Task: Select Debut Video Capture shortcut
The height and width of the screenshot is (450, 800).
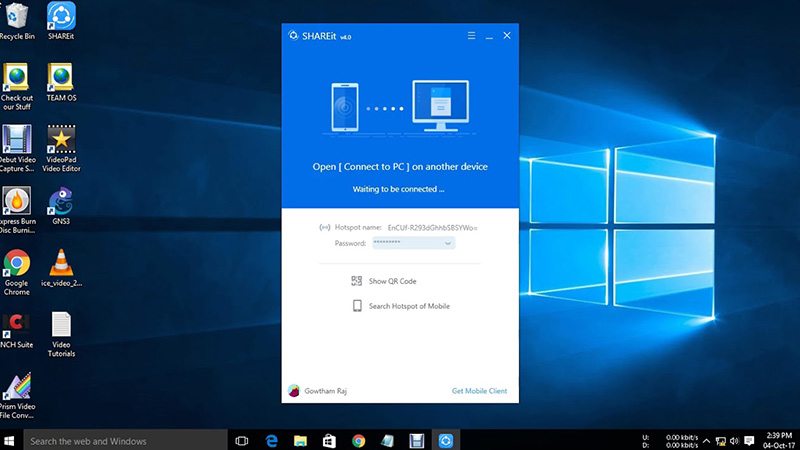Action: 17,148
